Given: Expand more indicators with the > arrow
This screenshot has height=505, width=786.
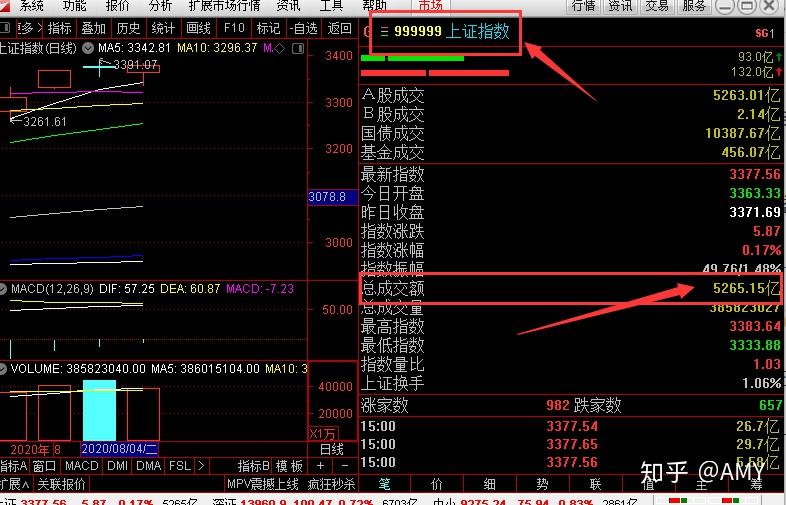Looking at the screenshot, I should coord(201,466).
